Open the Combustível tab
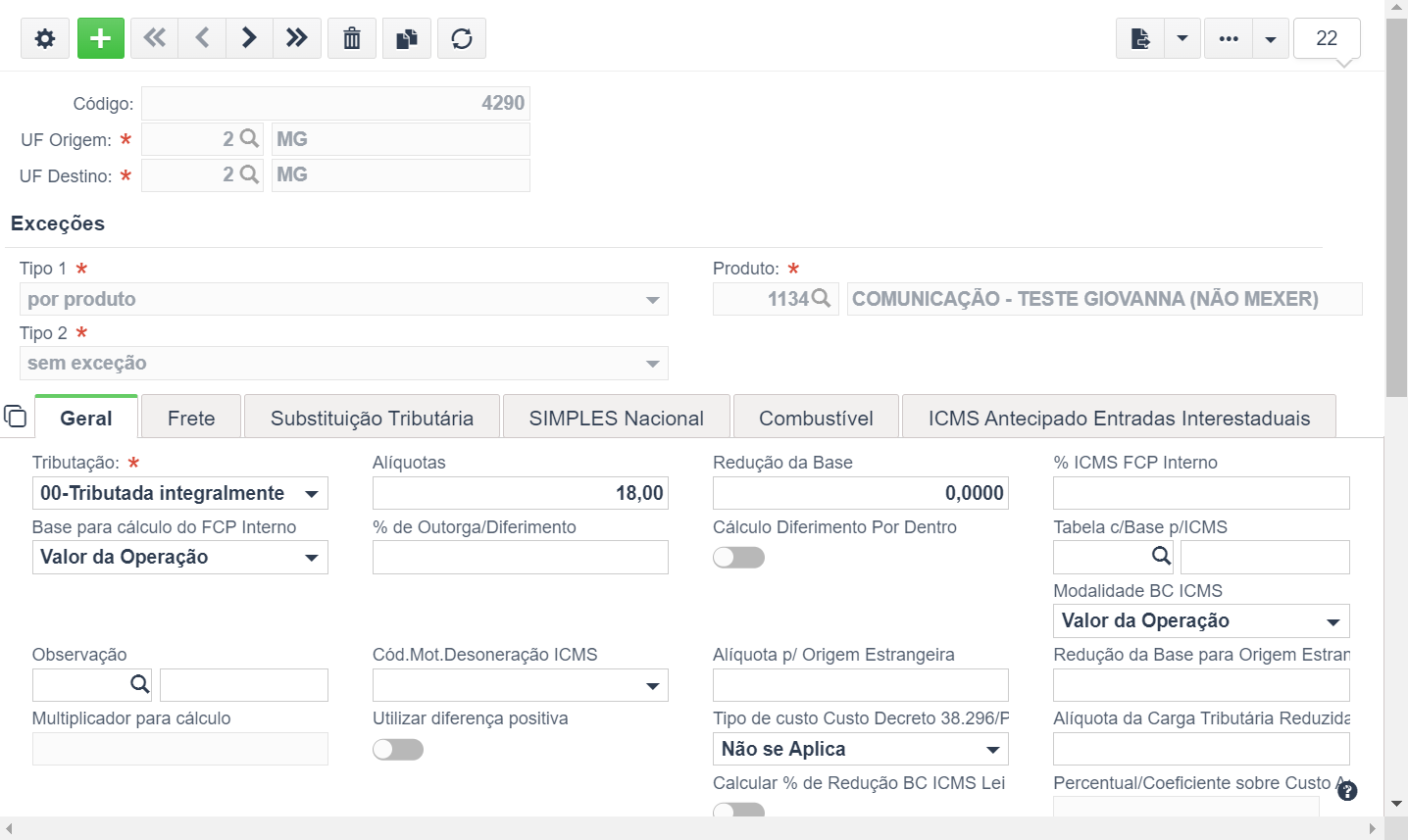Viewport: 1408px width, 840px height. (816, 418)
